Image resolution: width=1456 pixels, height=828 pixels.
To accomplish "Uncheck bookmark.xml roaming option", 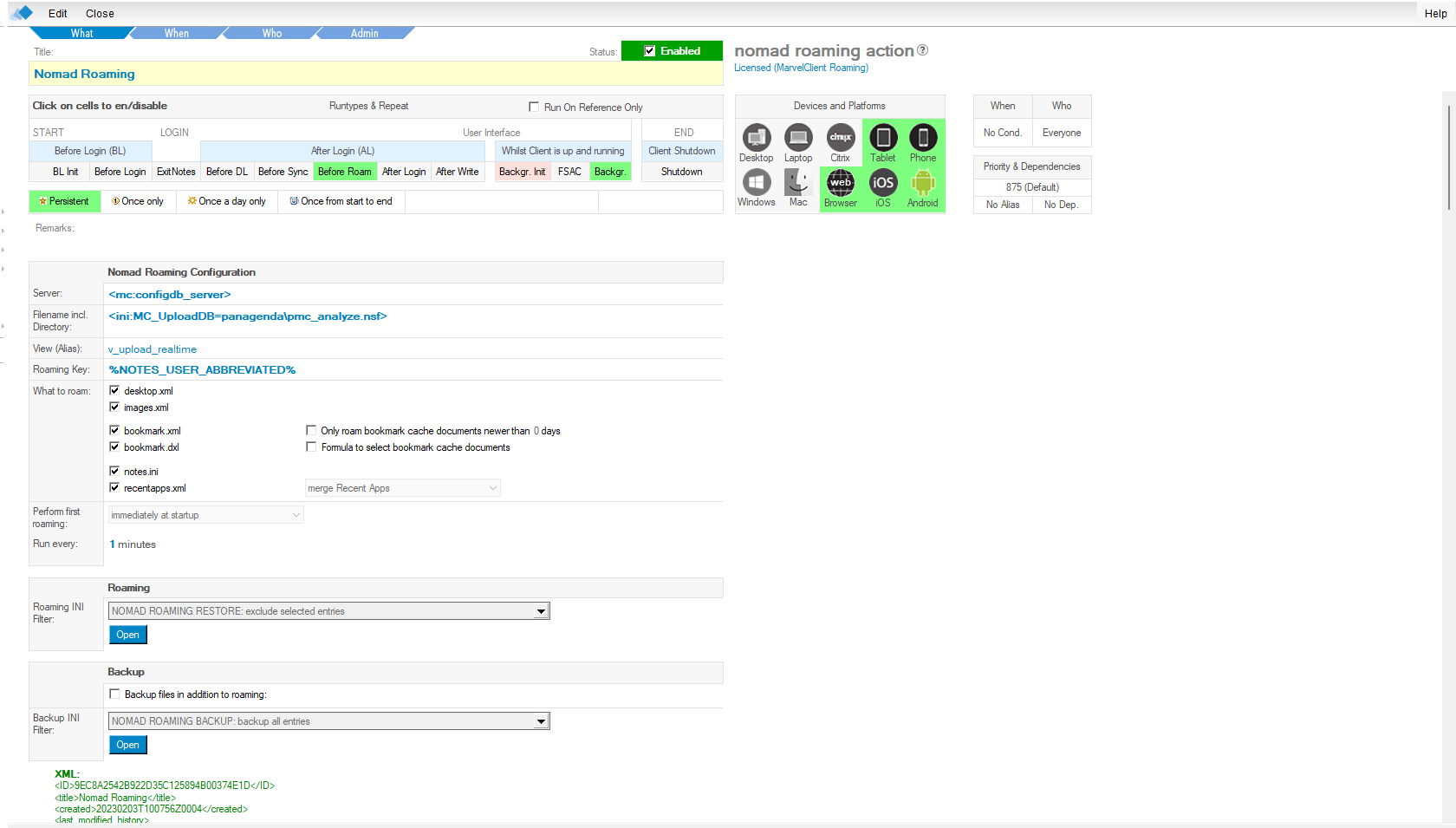I will (114, 430).
